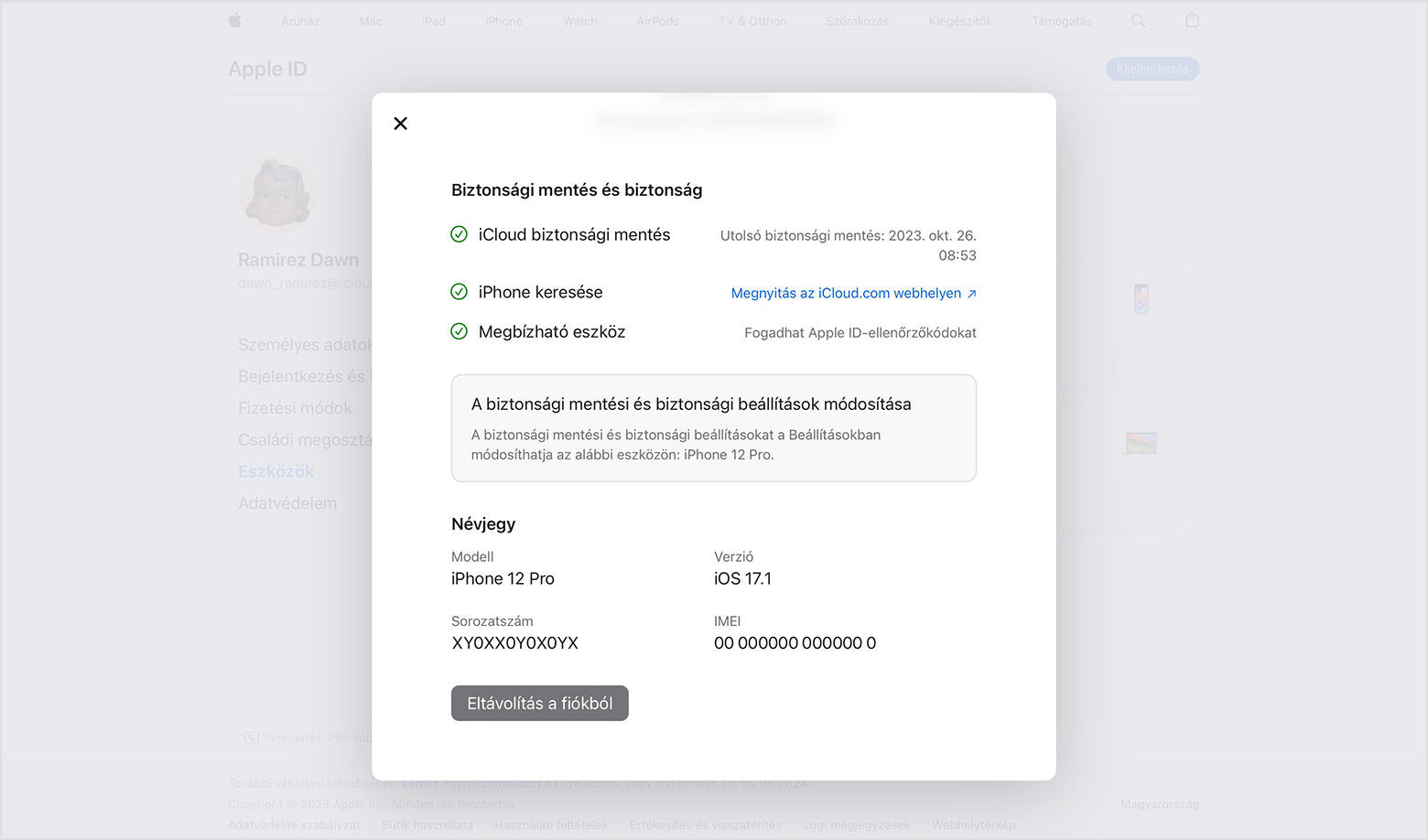Click the Ramirez Dawn memoji avatar

point(278,193)
